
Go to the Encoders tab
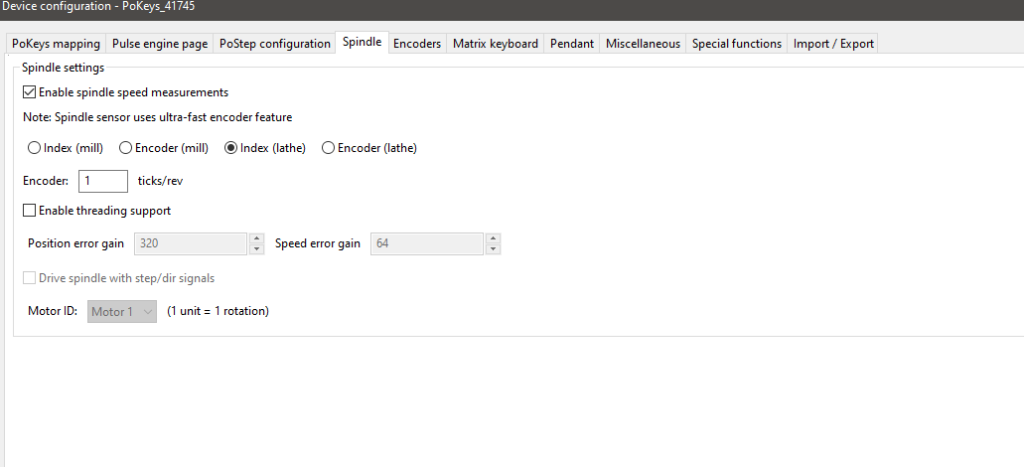coord(417,44)
